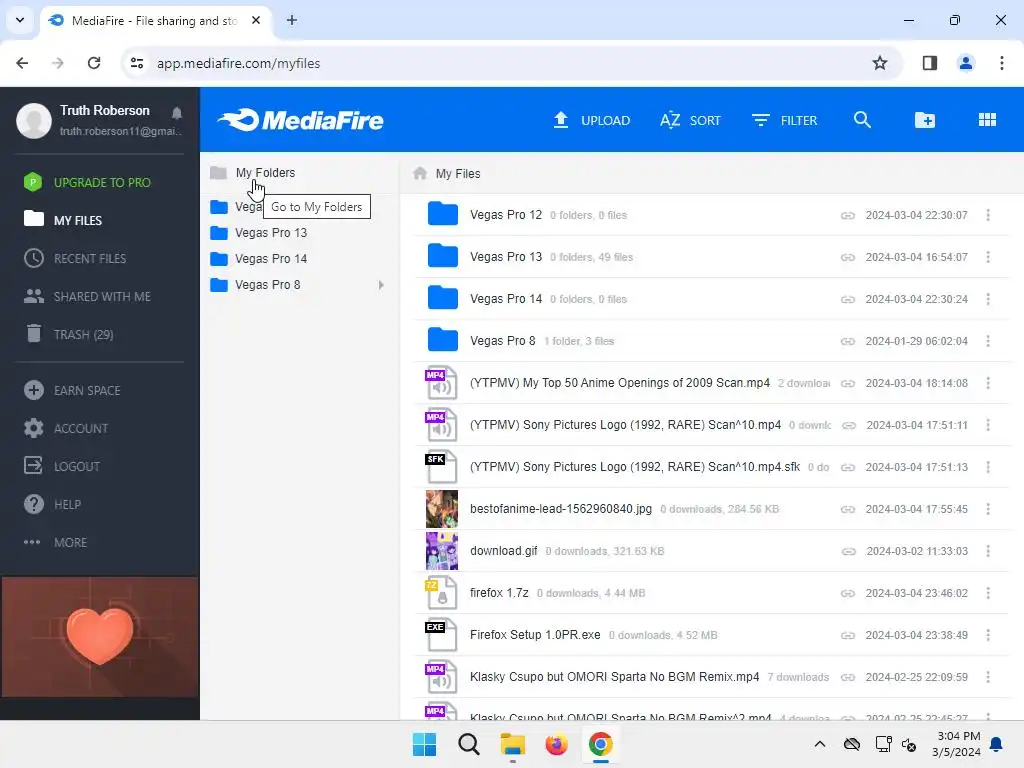Image resolution: width=1024 pixels, height=768 pixels.
Task: Click the bestofanime-lead jpg thumbnail
Action: coord(441,509)
